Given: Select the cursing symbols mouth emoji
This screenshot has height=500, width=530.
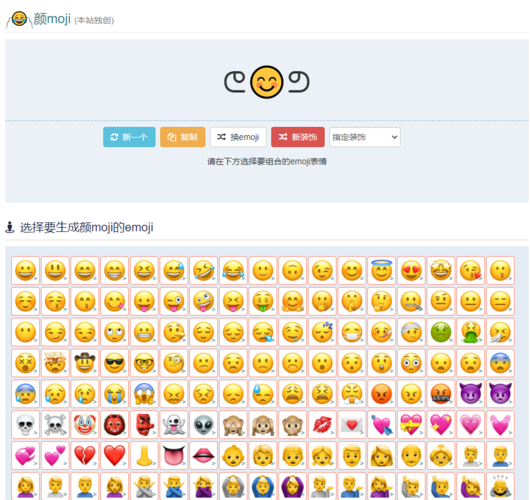Looking at the screenshot, I should click(x=441, y=394).
